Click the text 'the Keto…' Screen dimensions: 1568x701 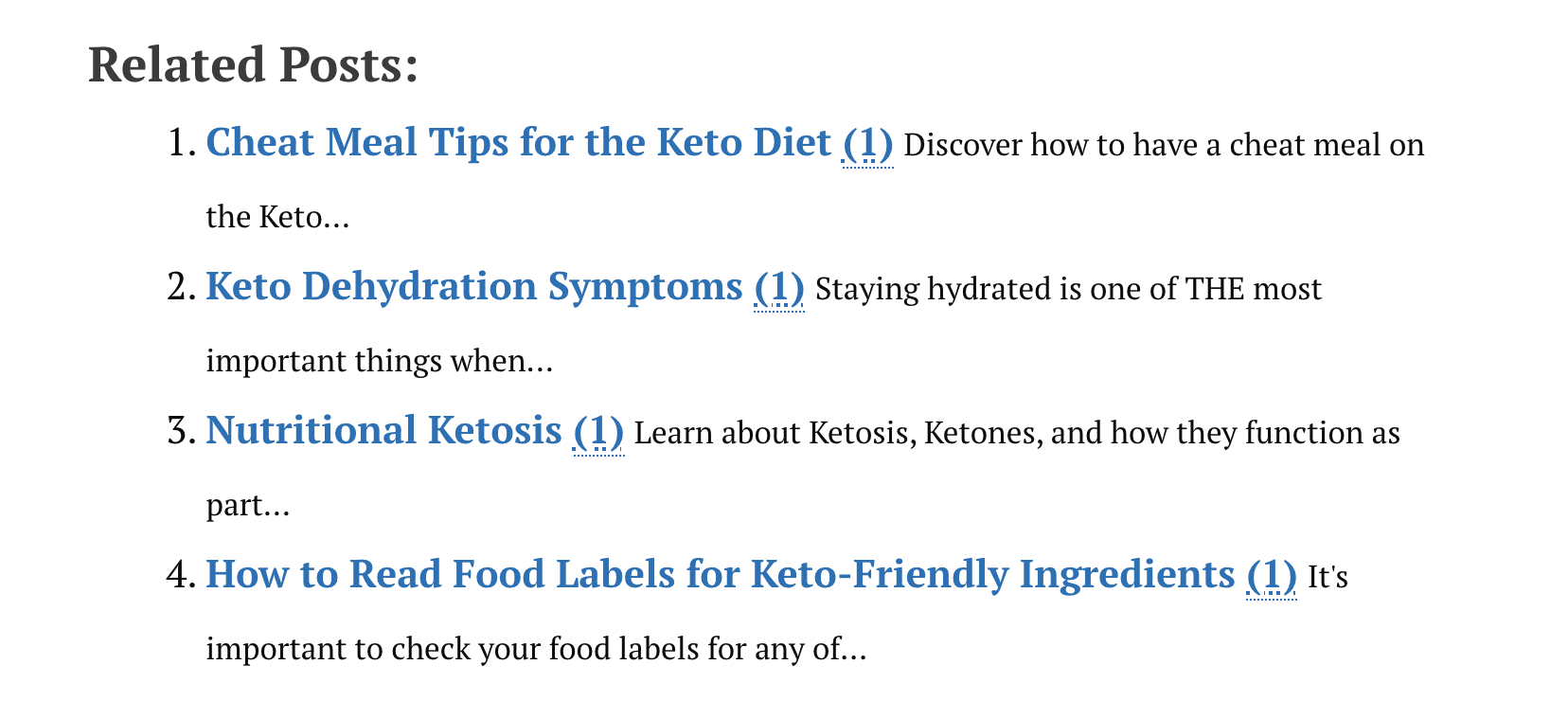277,217
